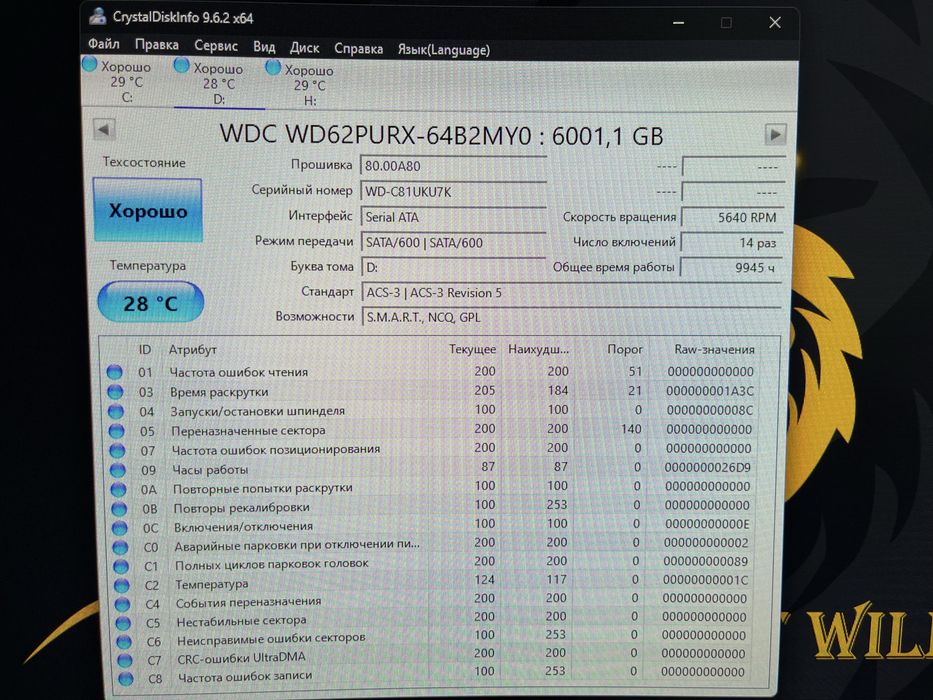
Task: Click status dot for attribute C8
Action: pyautogui.click(x=125, y=679)
